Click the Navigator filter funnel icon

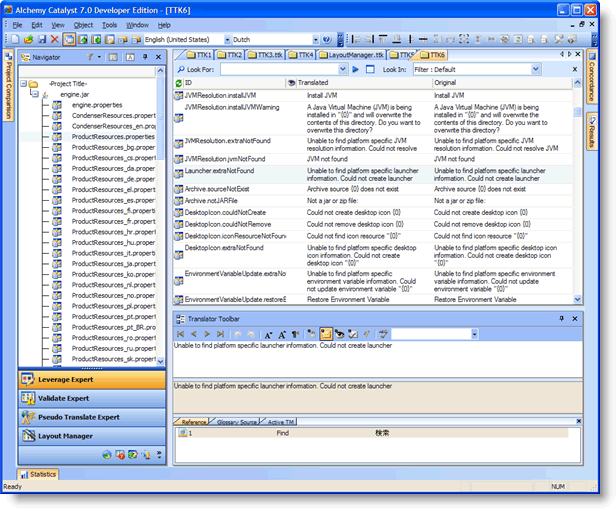(x=90, y=57)
